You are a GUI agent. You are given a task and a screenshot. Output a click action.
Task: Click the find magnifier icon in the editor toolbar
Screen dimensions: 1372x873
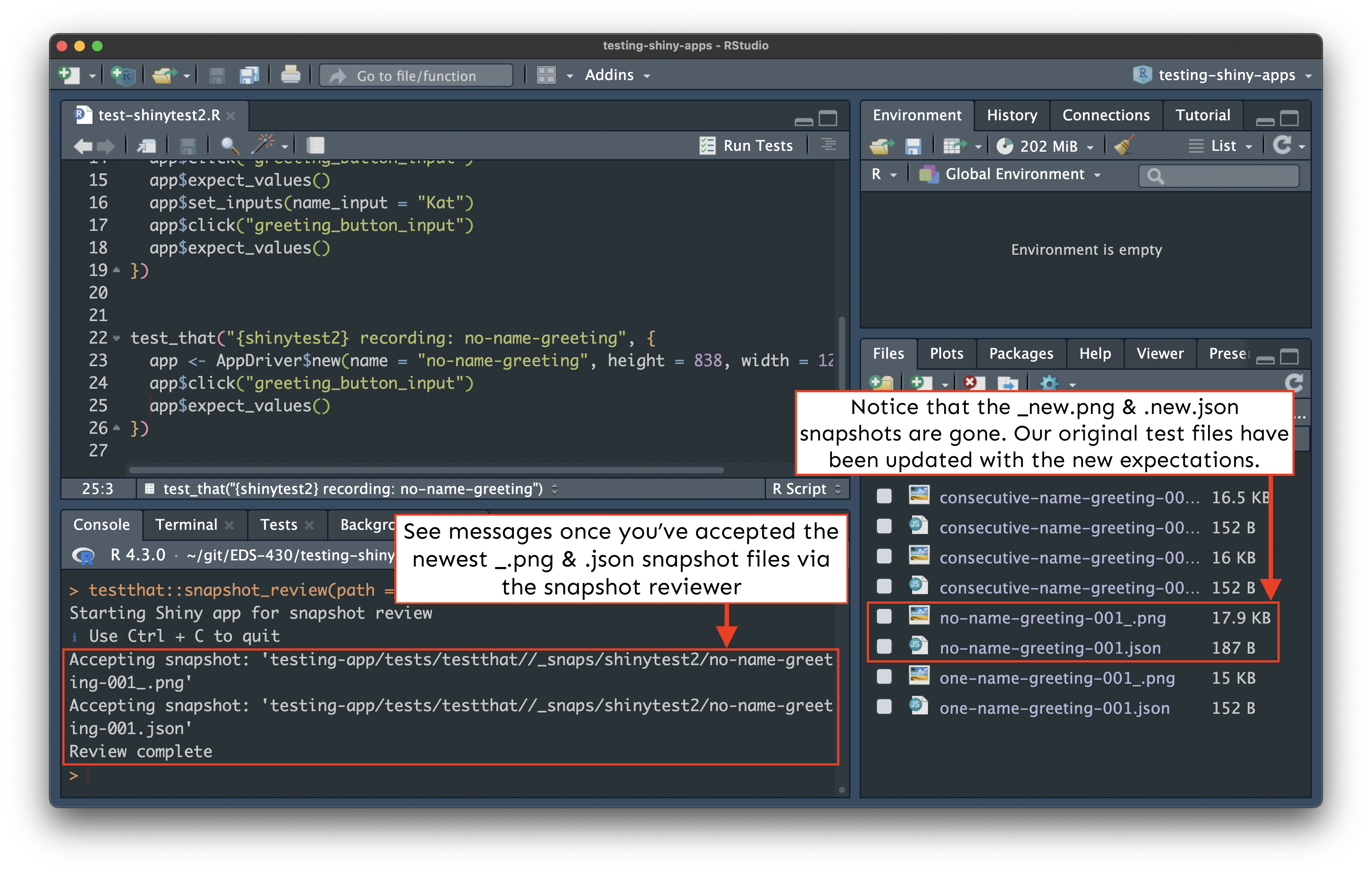229,146
